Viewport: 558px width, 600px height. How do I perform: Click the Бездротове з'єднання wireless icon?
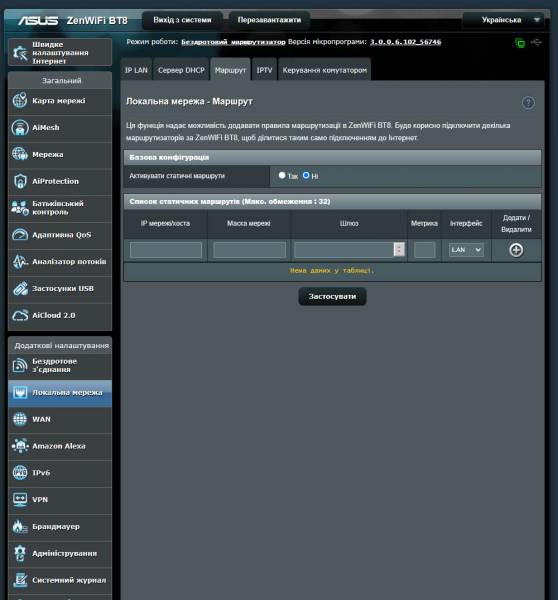[x=20, y=365]
